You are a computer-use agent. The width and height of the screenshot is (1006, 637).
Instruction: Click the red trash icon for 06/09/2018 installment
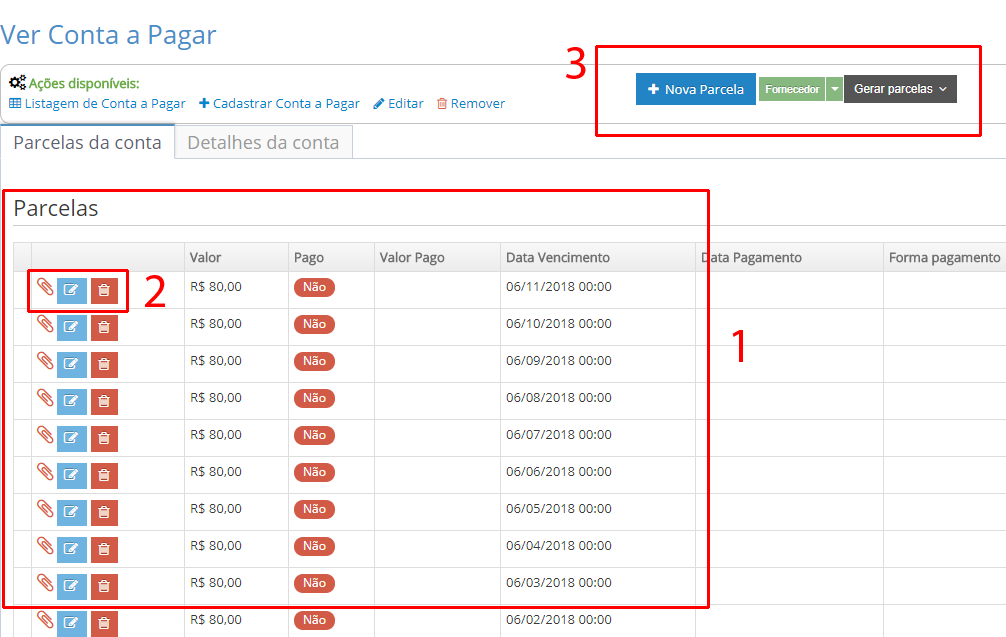click(x=104, y=365)
